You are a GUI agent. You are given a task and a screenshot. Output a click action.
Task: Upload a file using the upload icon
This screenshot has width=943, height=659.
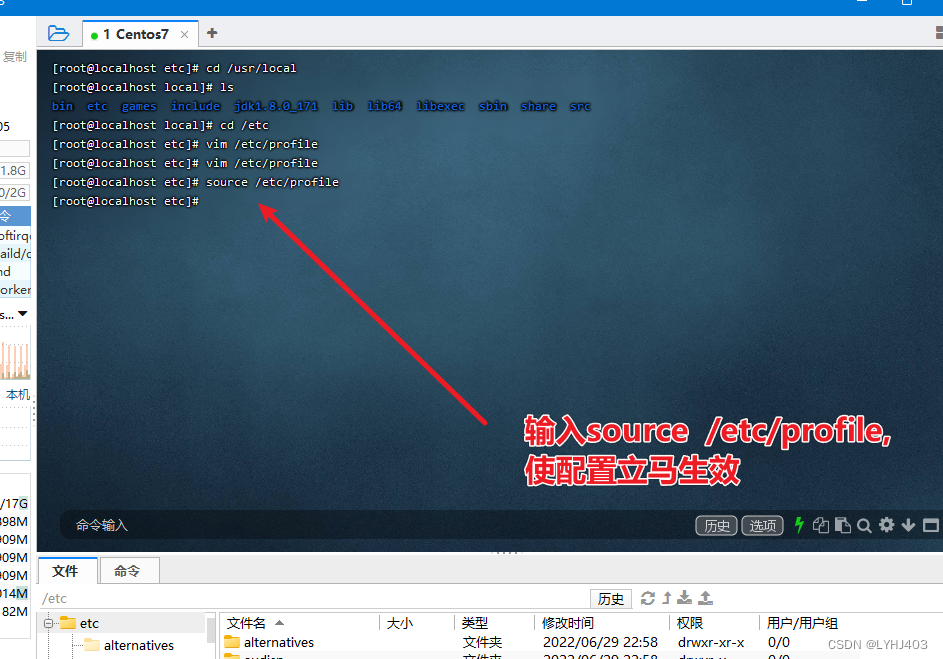[x=704, y=598]
